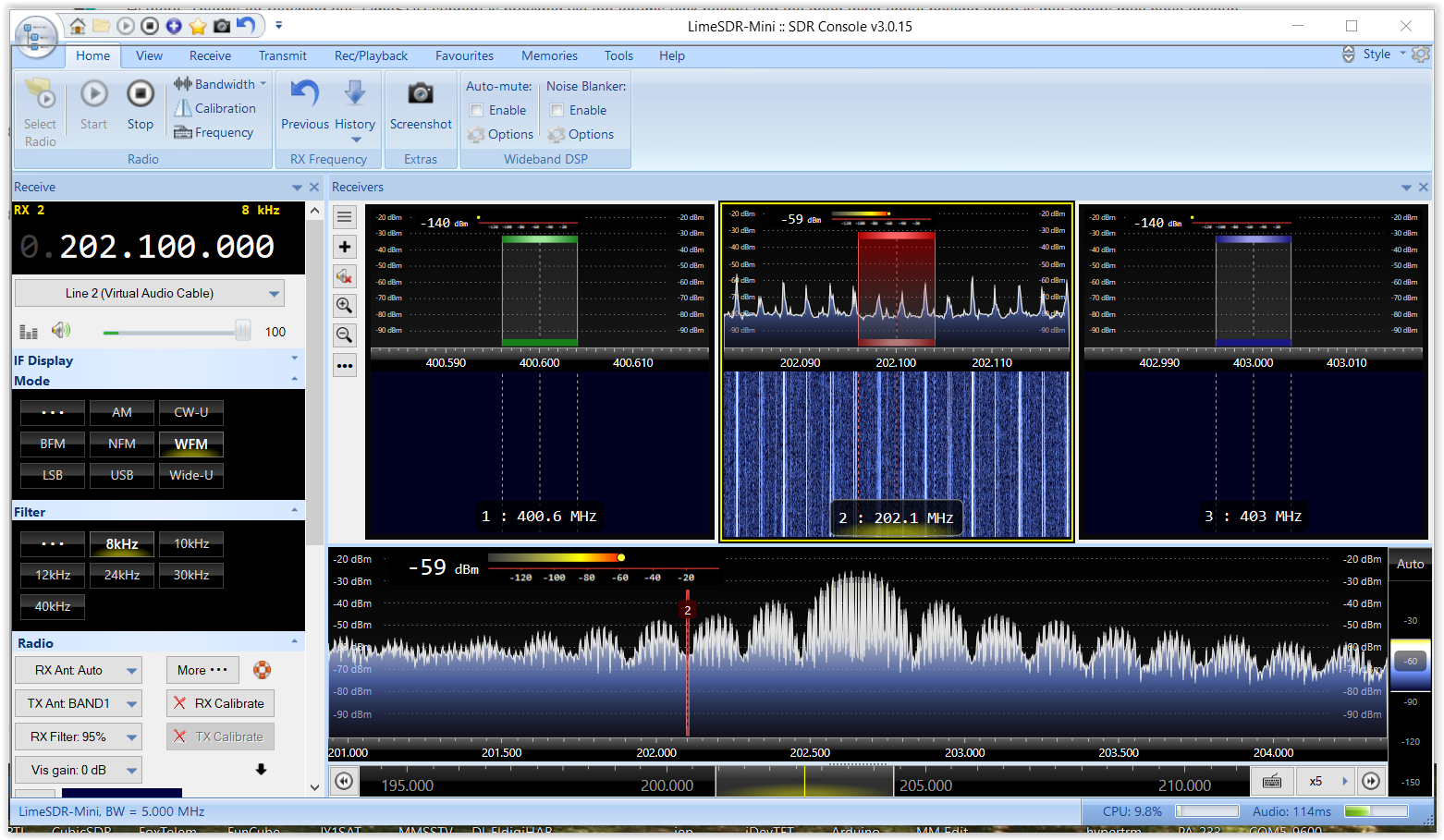1444x840 pixels.
Task: Click the mute receiver speaker icon
Action: 345,276
